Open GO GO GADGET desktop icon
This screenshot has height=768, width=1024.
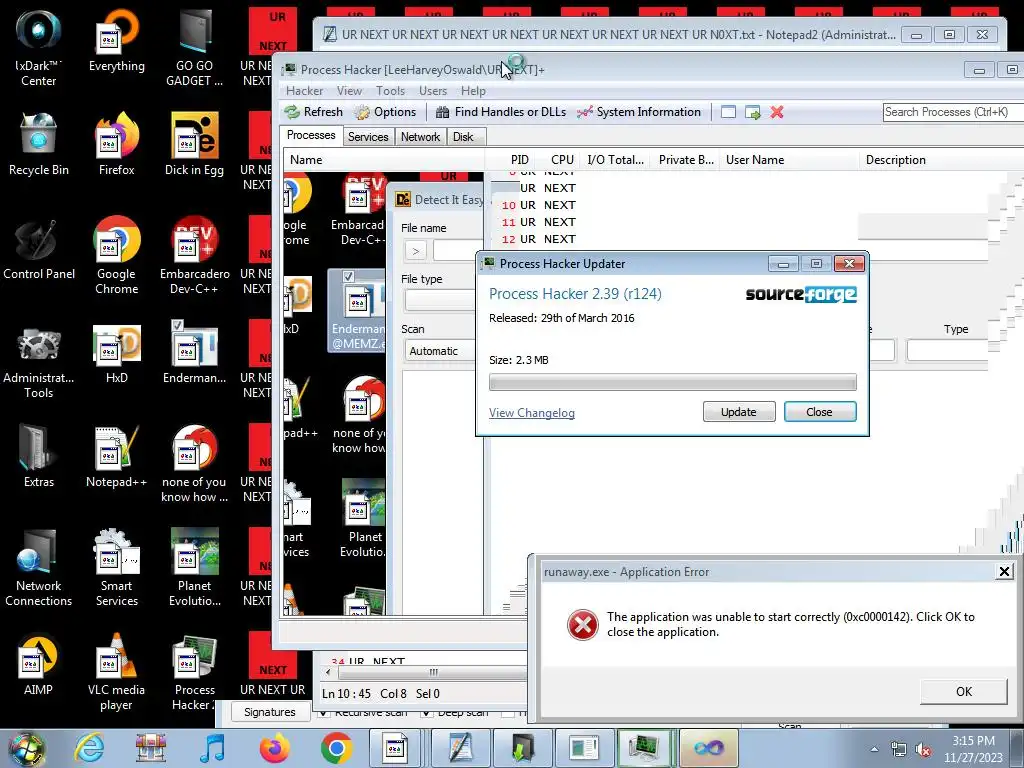tap(194, 48)
